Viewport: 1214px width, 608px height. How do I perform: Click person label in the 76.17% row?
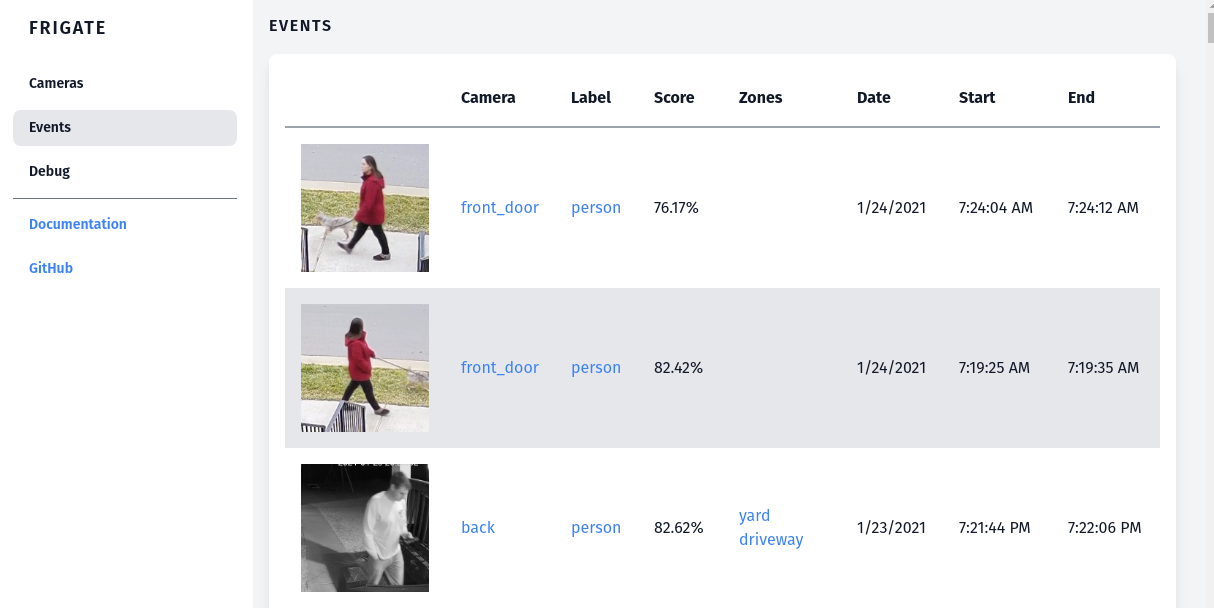(596, 208)
